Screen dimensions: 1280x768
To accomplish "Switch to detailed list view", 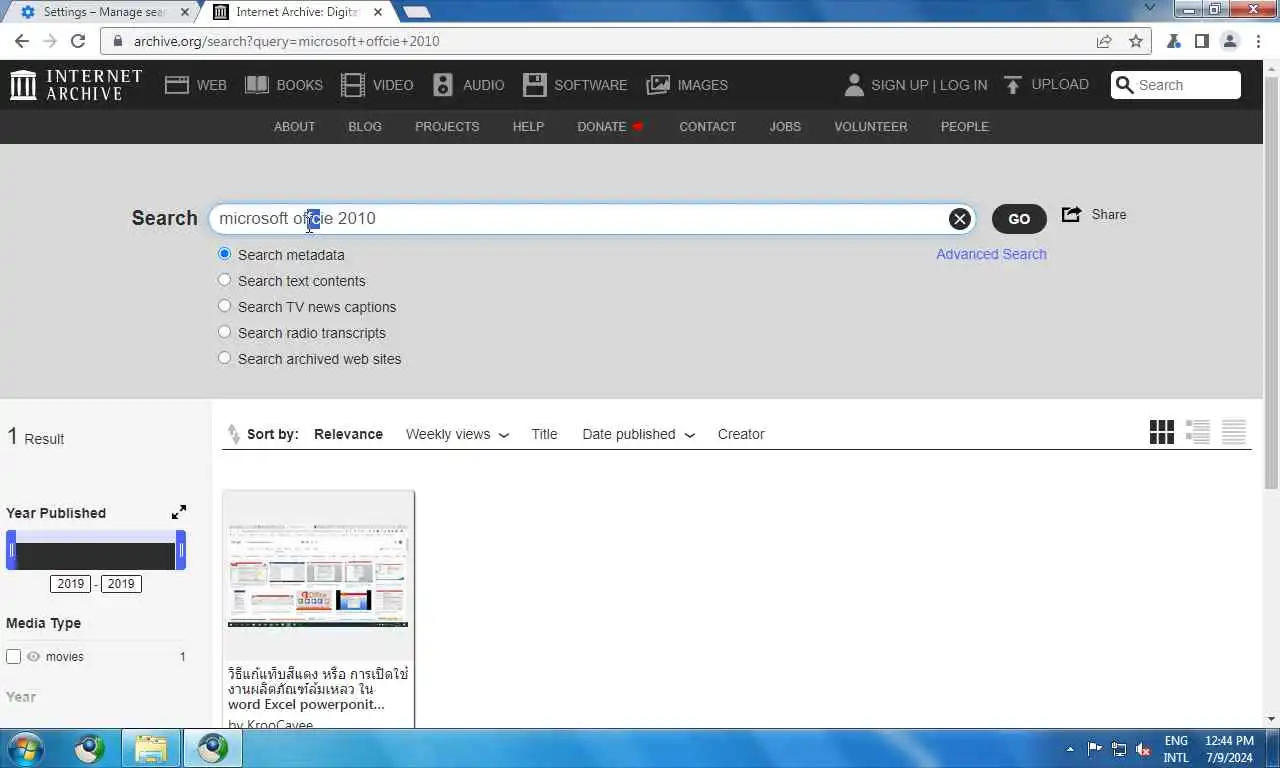I will tap(1198, 432).
